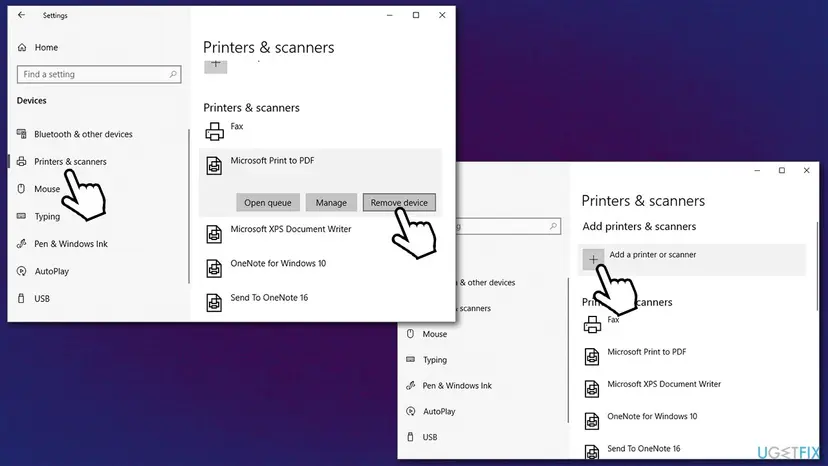
Task: Maximize the back Settings window
Action: coord(782,170)
